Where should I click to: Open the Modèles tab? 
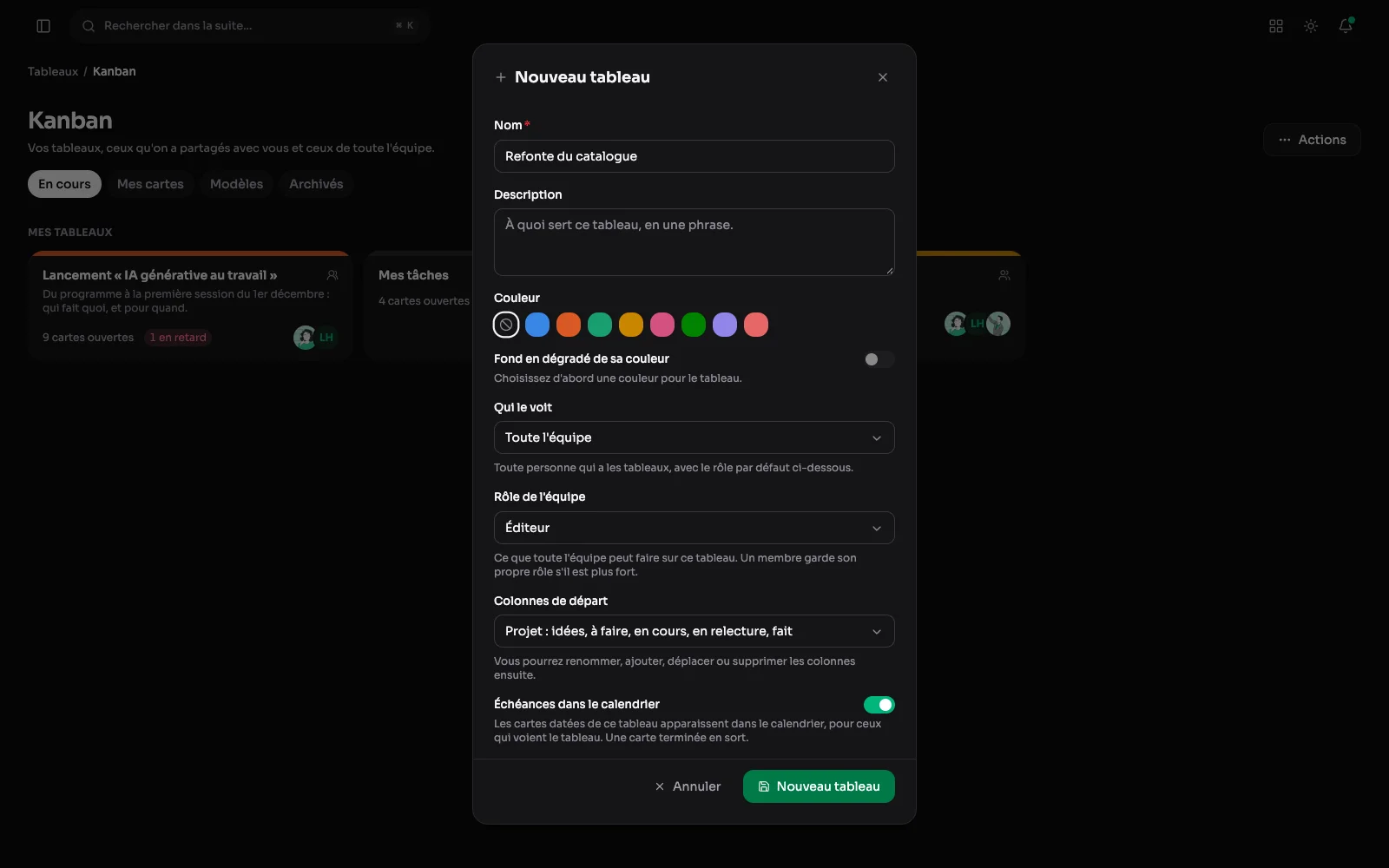pos(236,184)
